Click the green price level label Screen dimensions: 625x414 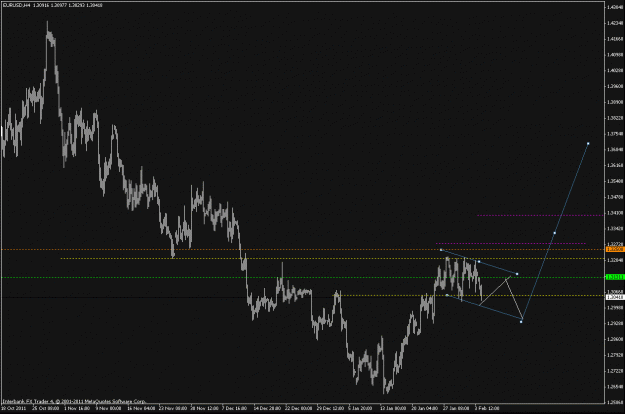(615, 277)
